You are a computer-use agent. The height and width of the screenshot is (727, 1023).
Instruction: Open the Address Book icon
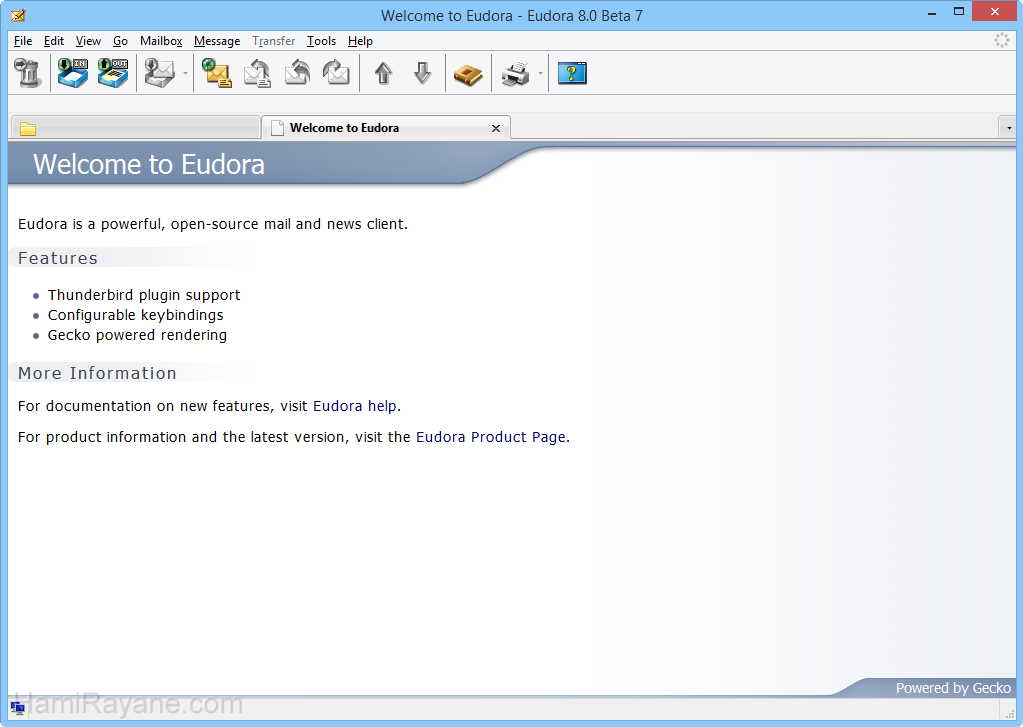468,74
